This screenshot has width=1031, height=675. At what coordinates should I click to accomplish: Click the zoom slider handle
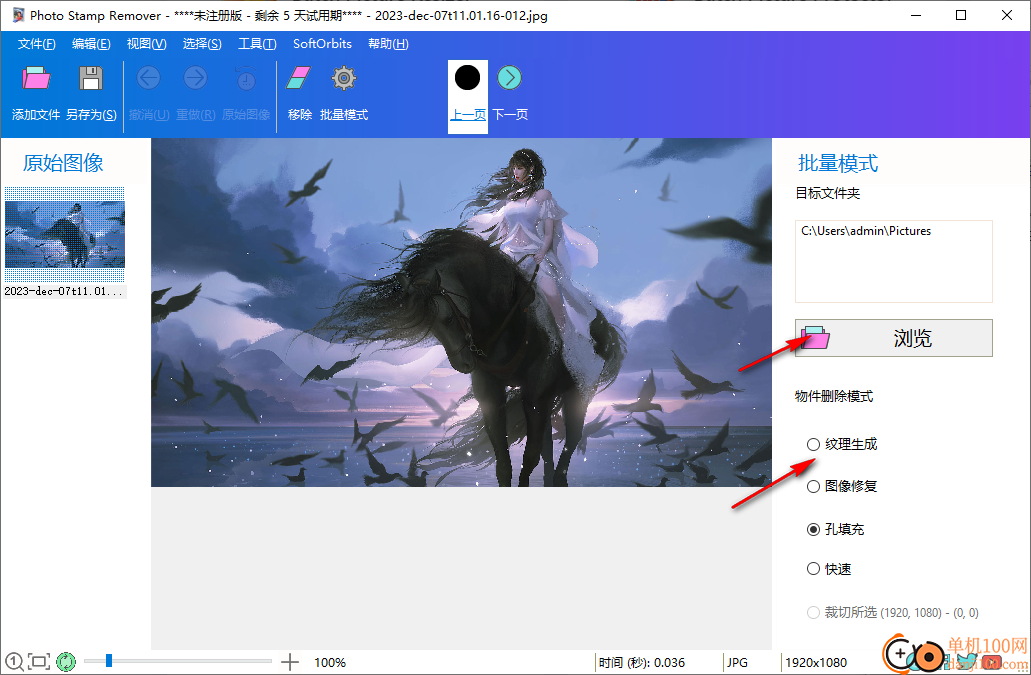click(109, 661)
